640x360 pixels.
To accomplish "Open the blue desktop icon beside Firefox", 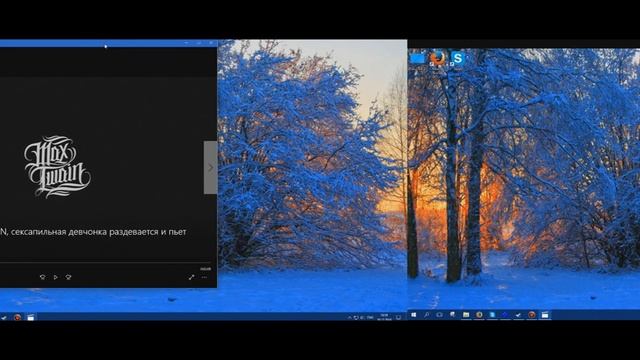I will [x=418, y=59].
